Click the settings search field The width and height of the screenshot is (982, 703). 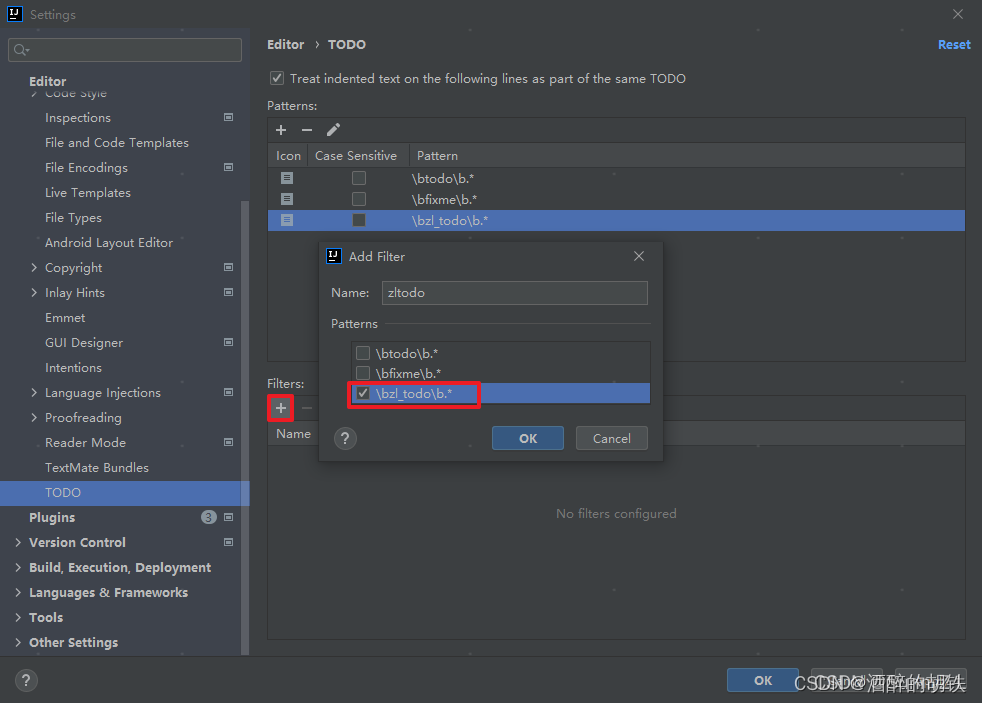pos(125,50)
